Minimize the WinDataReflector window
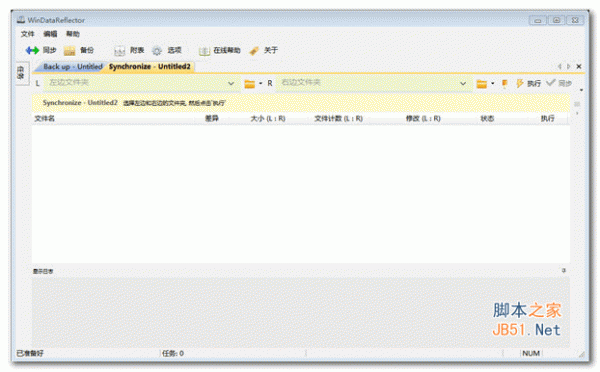 tap(538, 20)
